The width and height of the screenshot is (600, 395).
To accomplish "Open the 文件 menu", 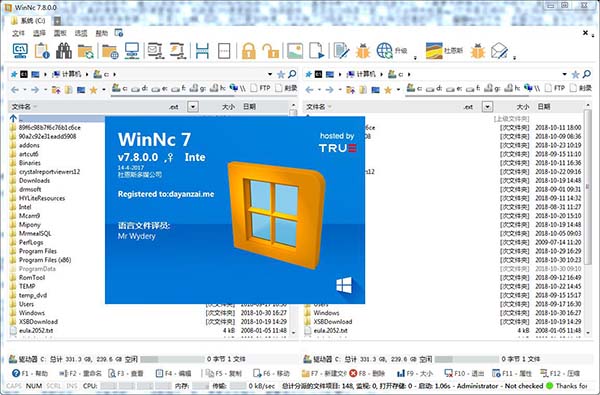I will tap(18, 33).
